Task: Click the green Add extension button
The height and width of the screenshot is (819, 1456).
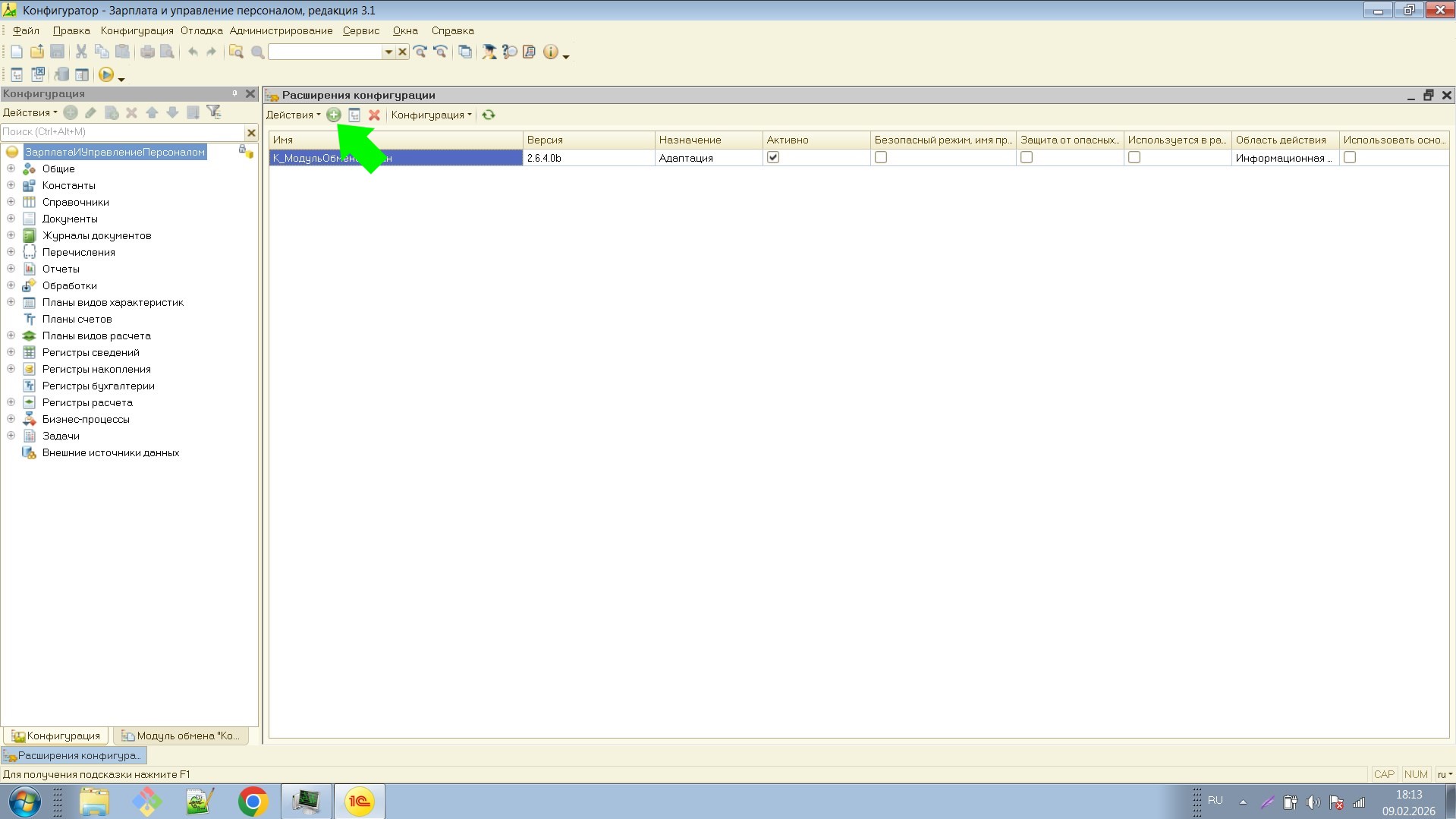Action: click(x=333, y=115)
